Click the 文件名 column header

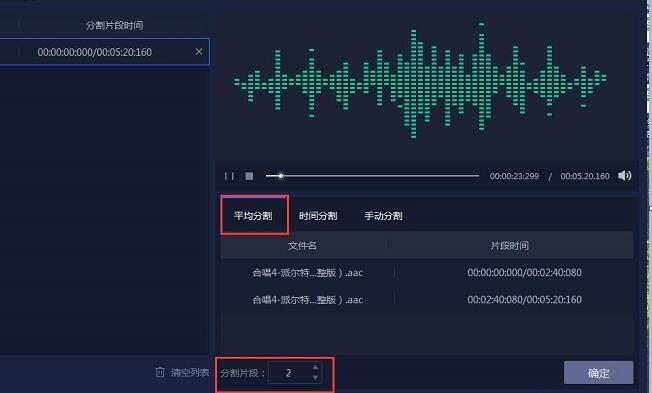pyautogui.click(x=303, y=246)
